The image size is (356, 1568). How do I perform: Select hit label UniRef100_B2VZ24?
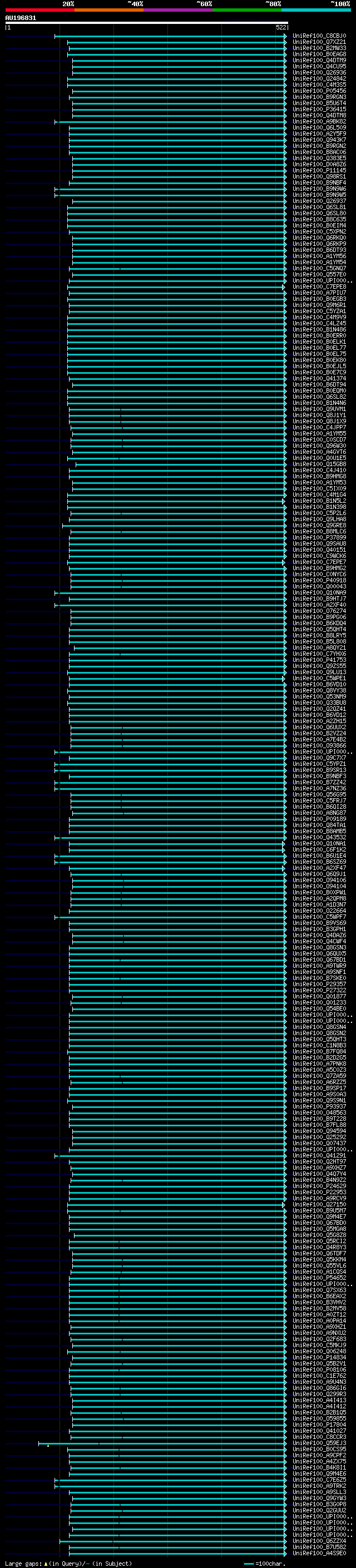pos(319,734)
